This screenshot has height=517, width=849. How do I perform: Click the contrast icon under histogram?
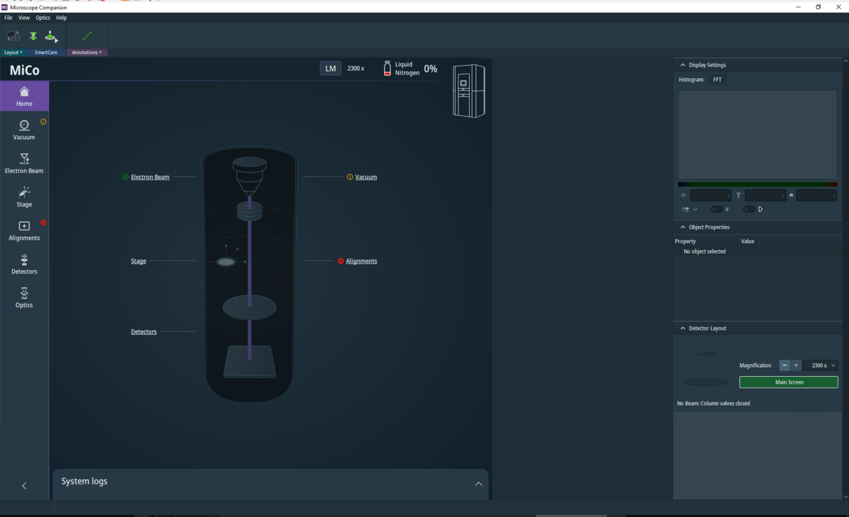pos(791,195)
